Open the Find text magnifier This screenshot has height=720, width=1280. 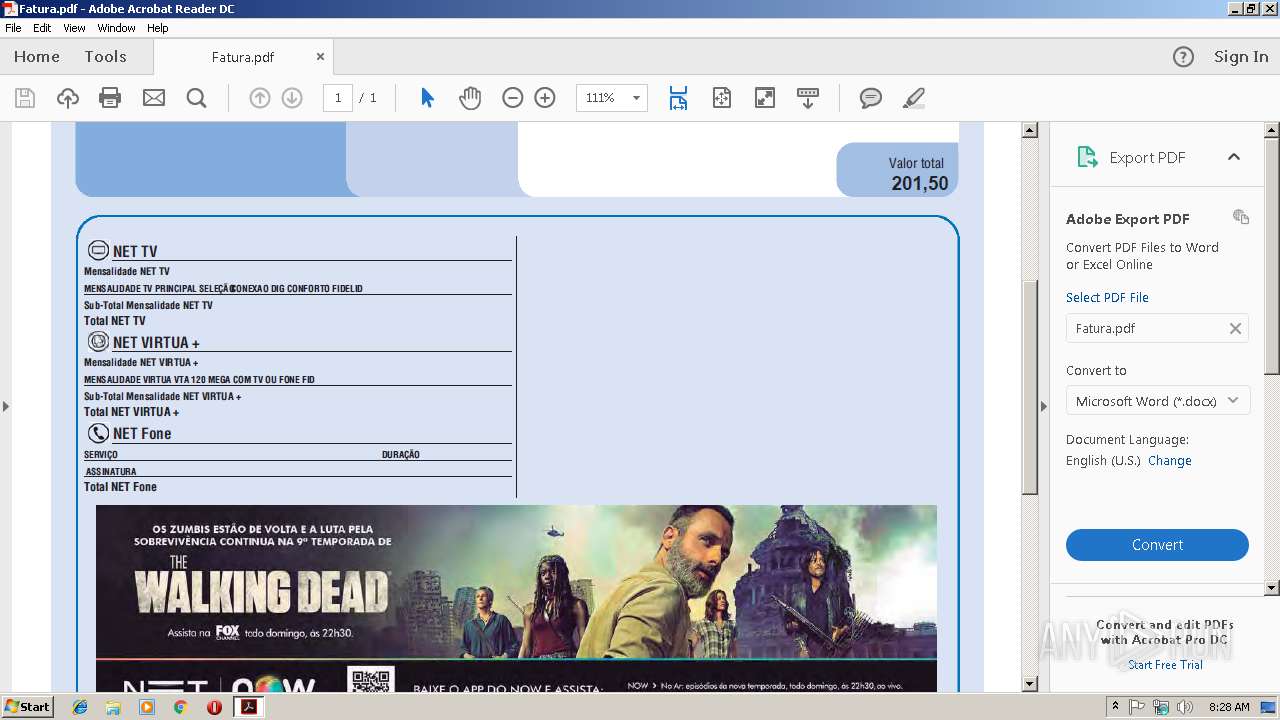(x=196, y=98)
